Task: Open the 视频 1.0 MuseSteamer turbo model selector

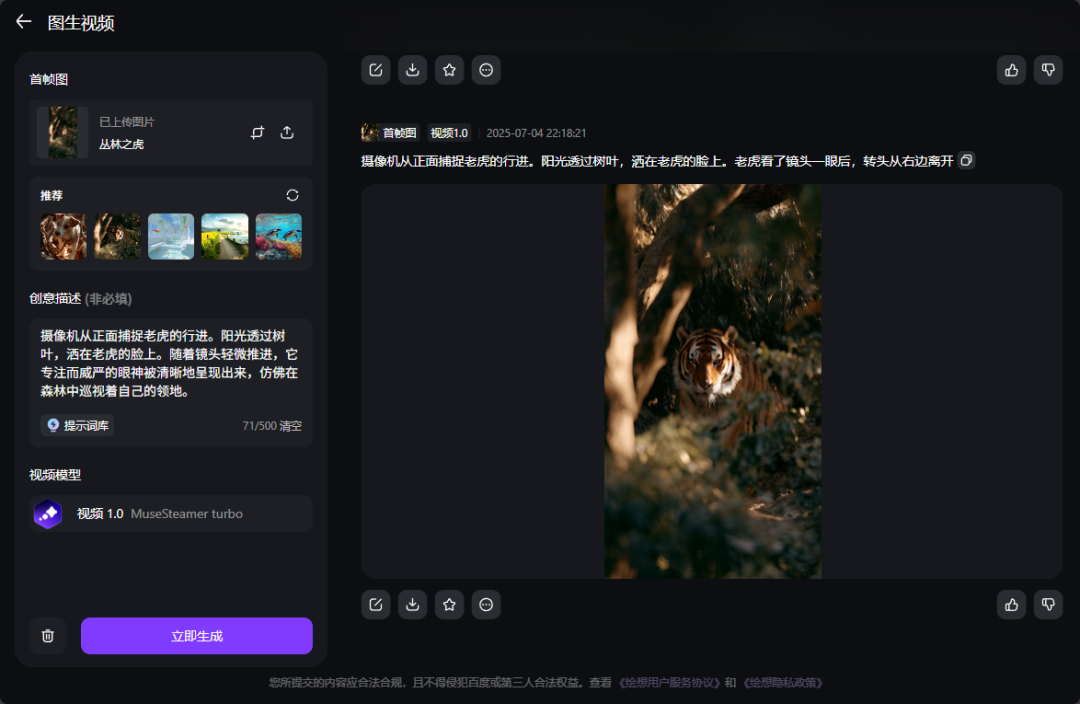Action: tap(170, 513)
